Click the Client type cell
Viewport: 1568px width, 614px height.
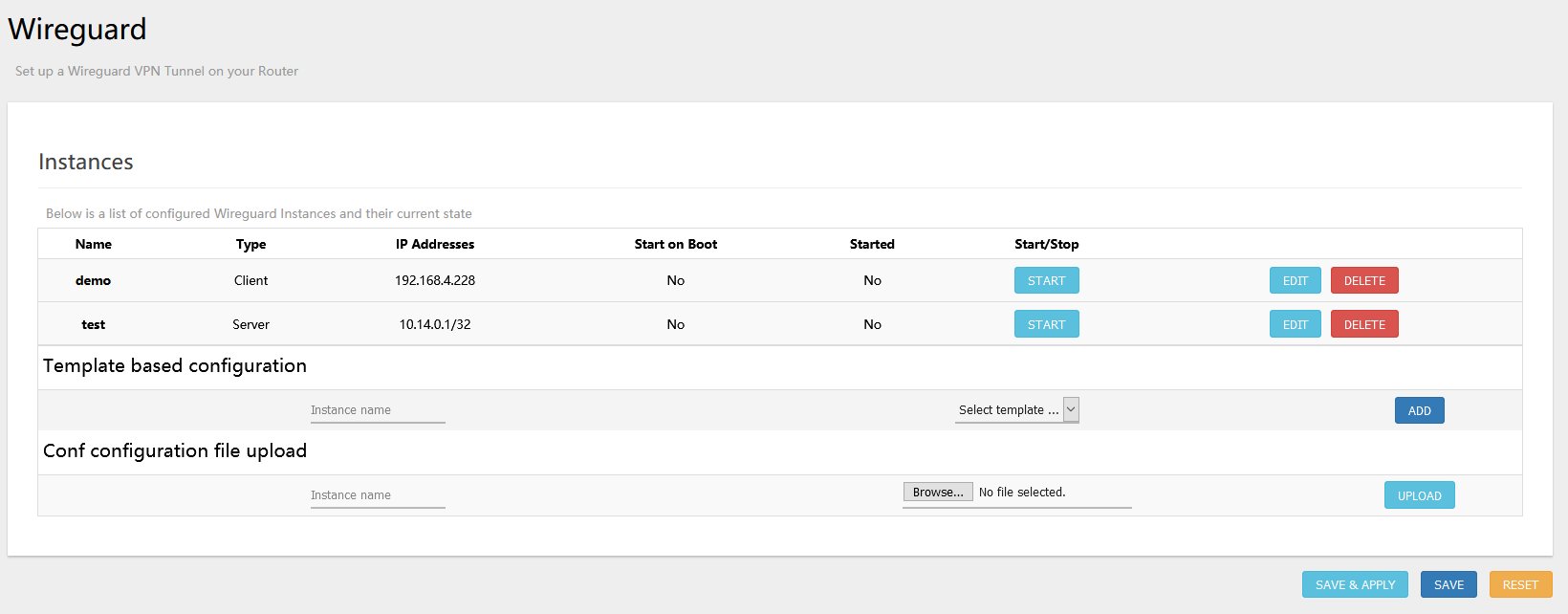point(250,280)
